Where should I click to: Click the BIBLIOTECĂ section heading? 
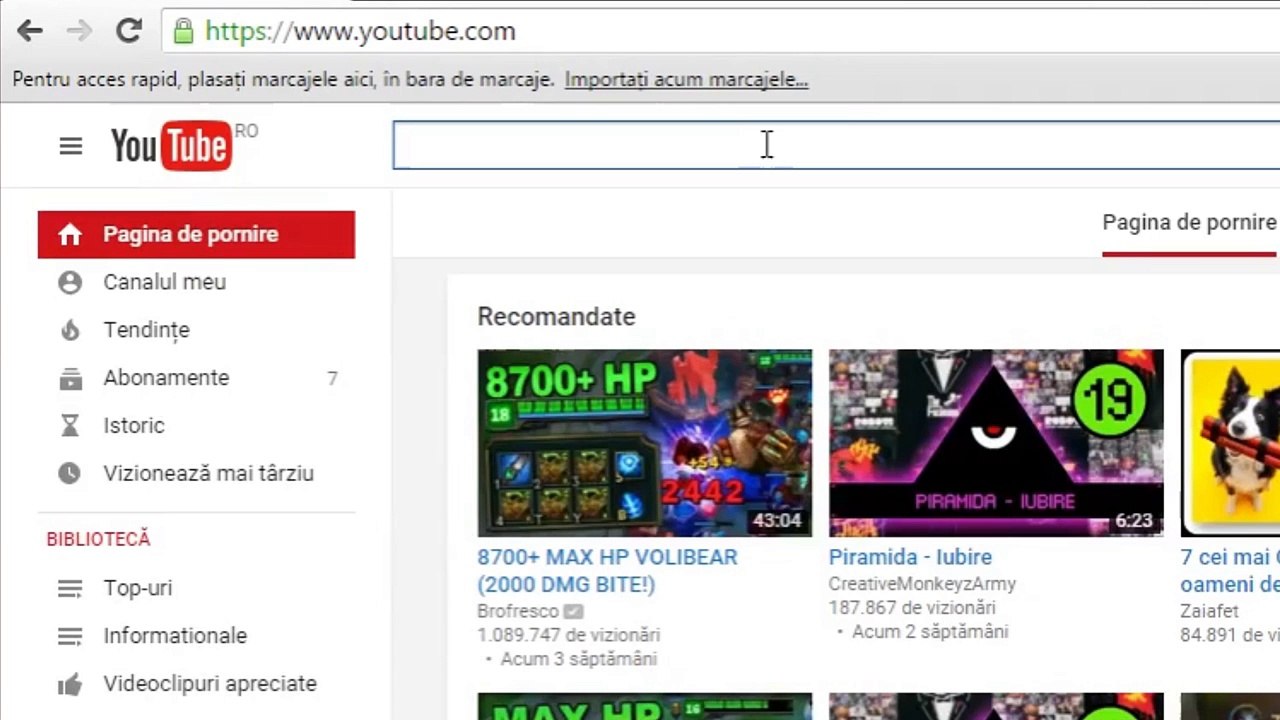pos(98,539)
